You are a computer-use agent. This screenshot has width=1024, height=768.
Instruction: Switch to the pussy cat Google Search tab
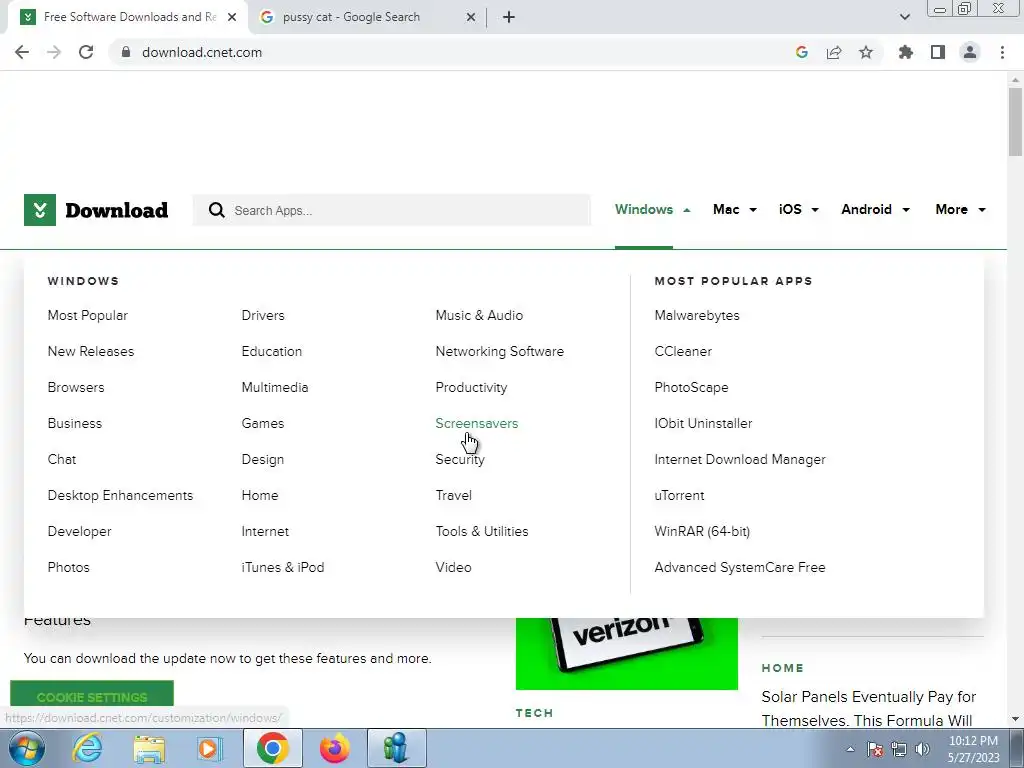click(351, 17)
